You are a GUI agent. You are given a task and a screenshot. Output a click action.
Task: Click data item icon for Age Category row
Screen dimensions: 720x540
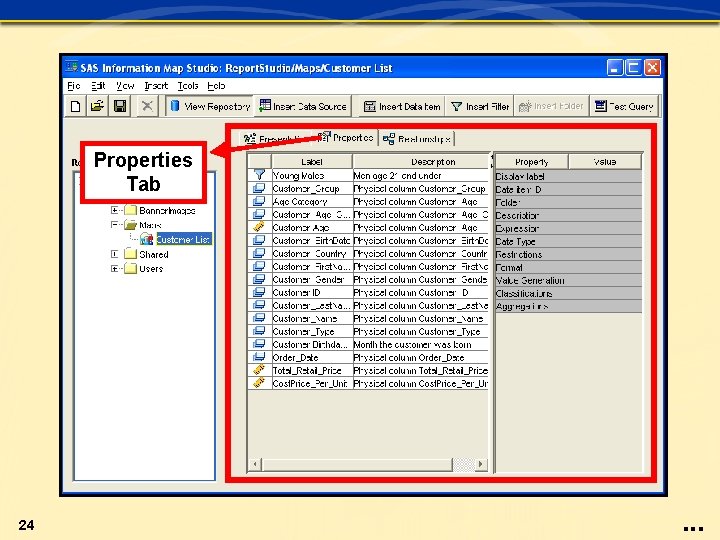259,201
